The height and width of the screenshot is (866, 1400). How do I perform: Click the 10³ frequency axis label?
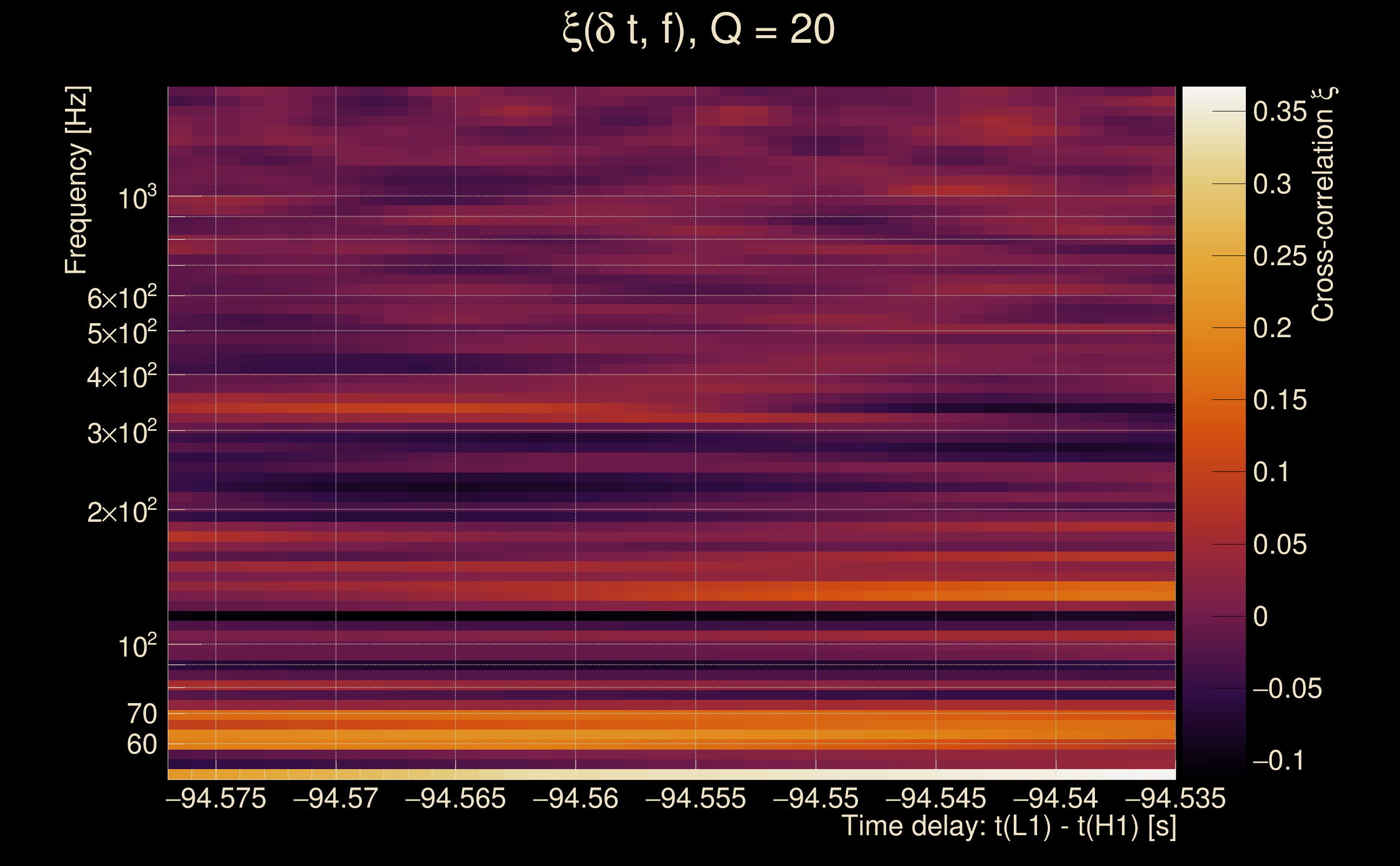pos(137,198)
